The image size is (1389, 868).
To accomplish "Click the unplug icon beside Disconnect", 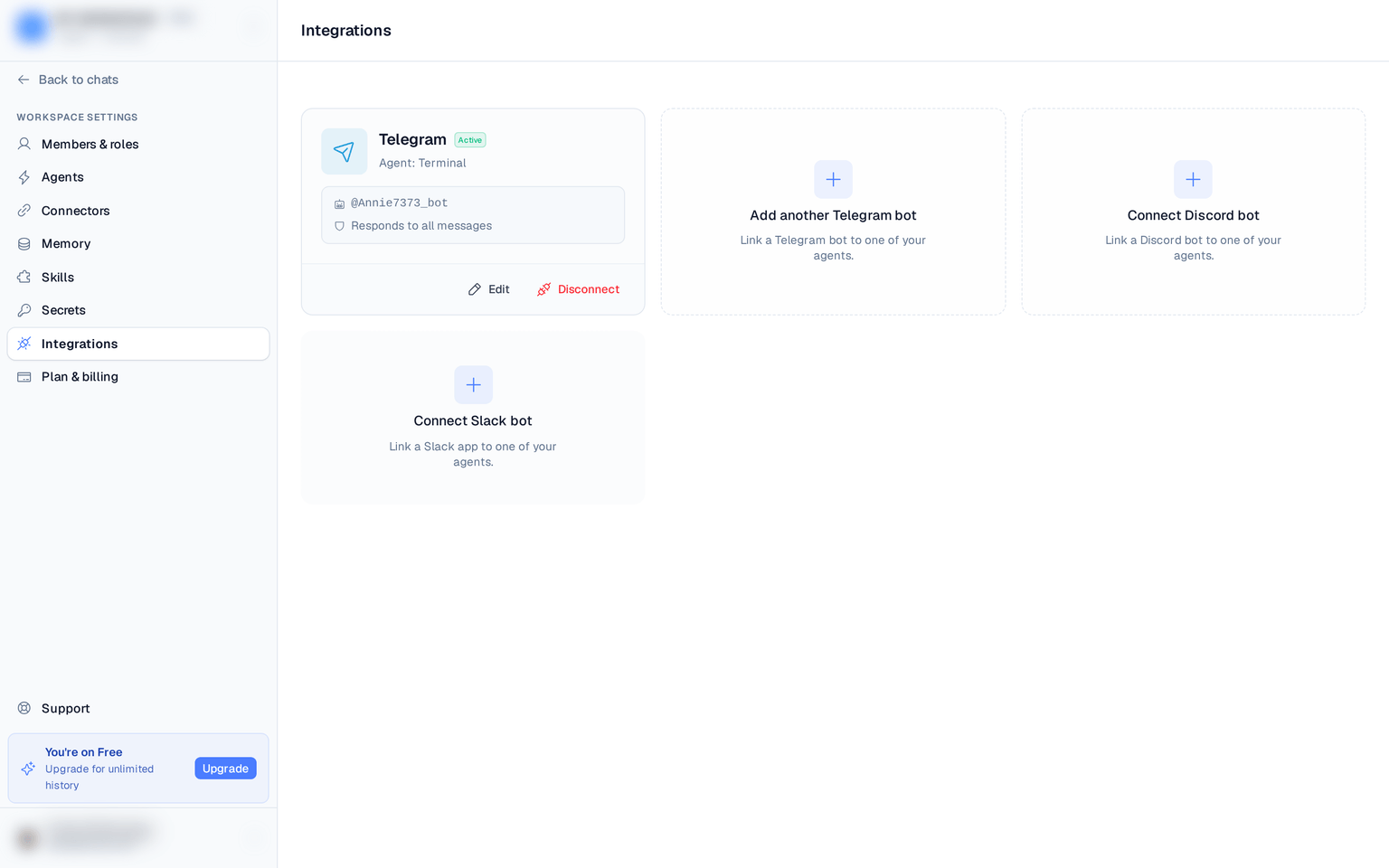I will [x=543, y=289].
